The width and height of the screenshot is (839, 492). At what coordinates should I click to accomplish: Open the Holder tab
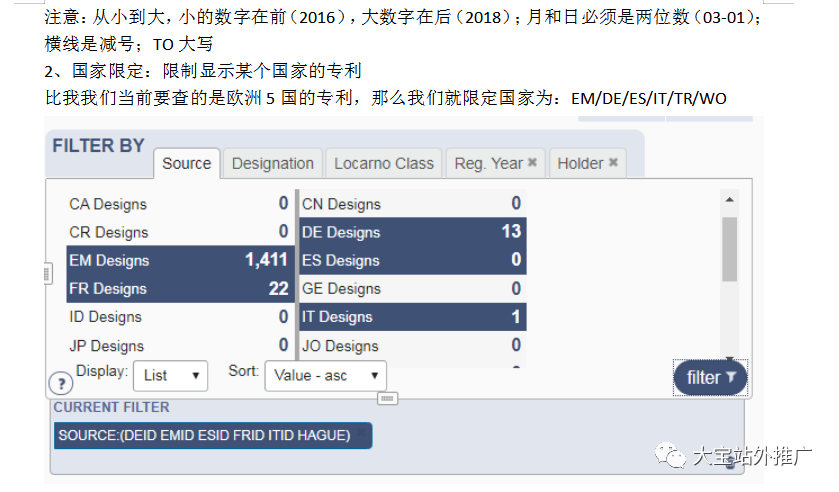pyautogui.click(x=580, y=163)
